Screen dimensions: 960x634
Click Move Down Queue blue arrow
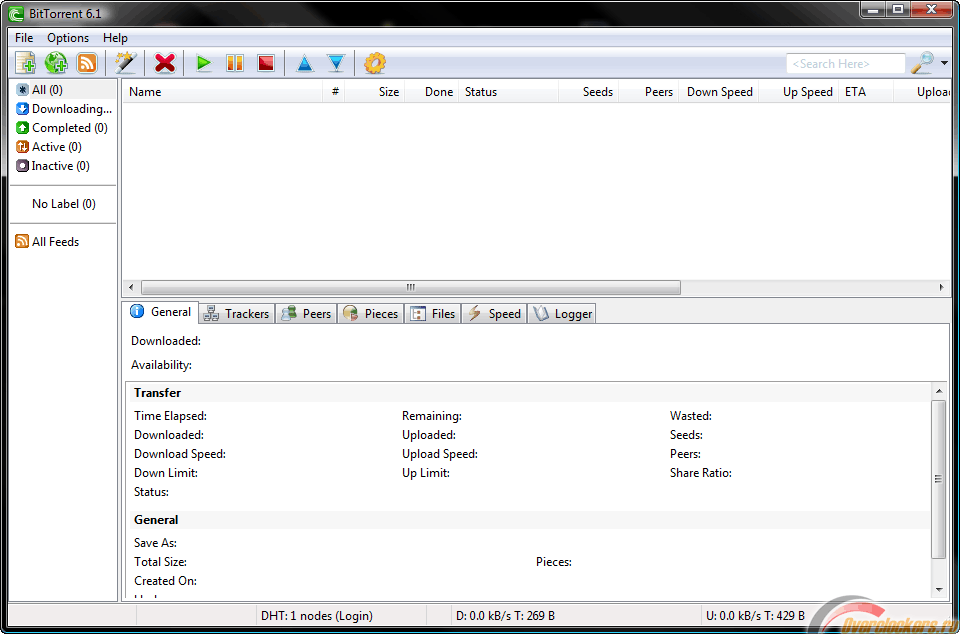click(336, 64)
